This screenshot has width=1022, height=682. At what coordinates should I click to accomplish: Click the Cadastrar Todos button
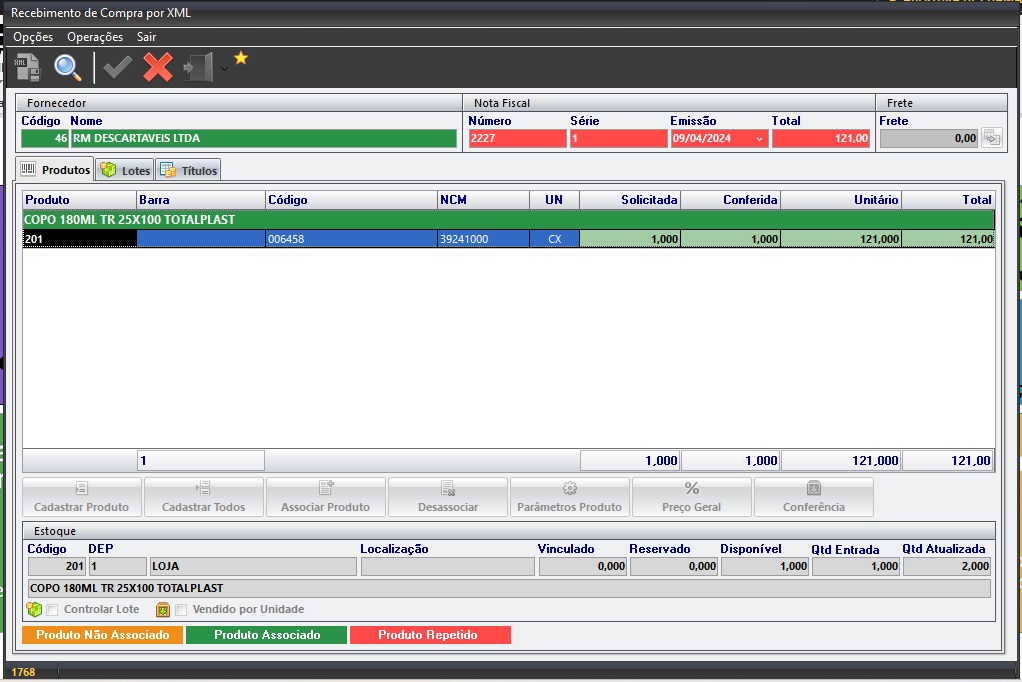[x=203, y=497]
